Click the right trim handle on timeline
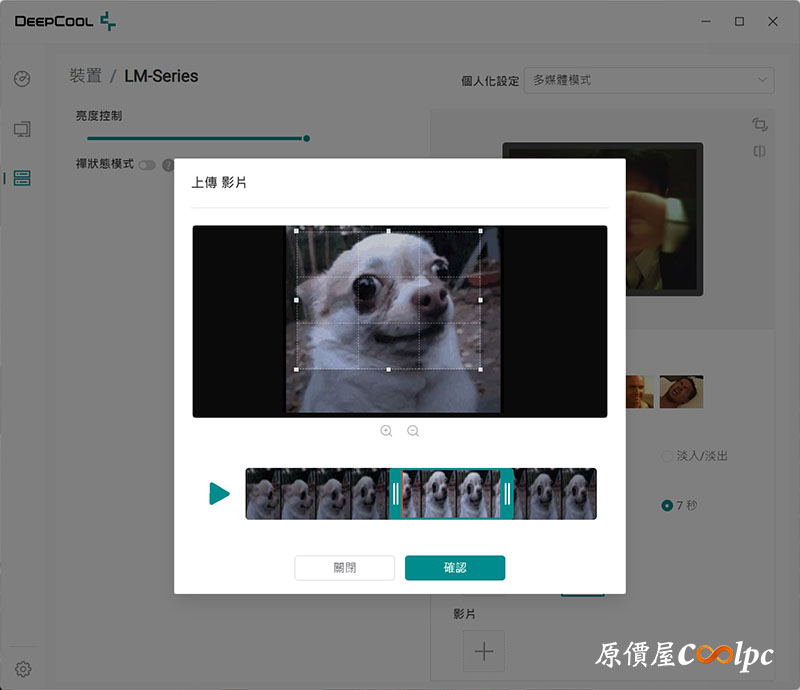This screenshot has height=690, width=800. (x=507, y=494)
